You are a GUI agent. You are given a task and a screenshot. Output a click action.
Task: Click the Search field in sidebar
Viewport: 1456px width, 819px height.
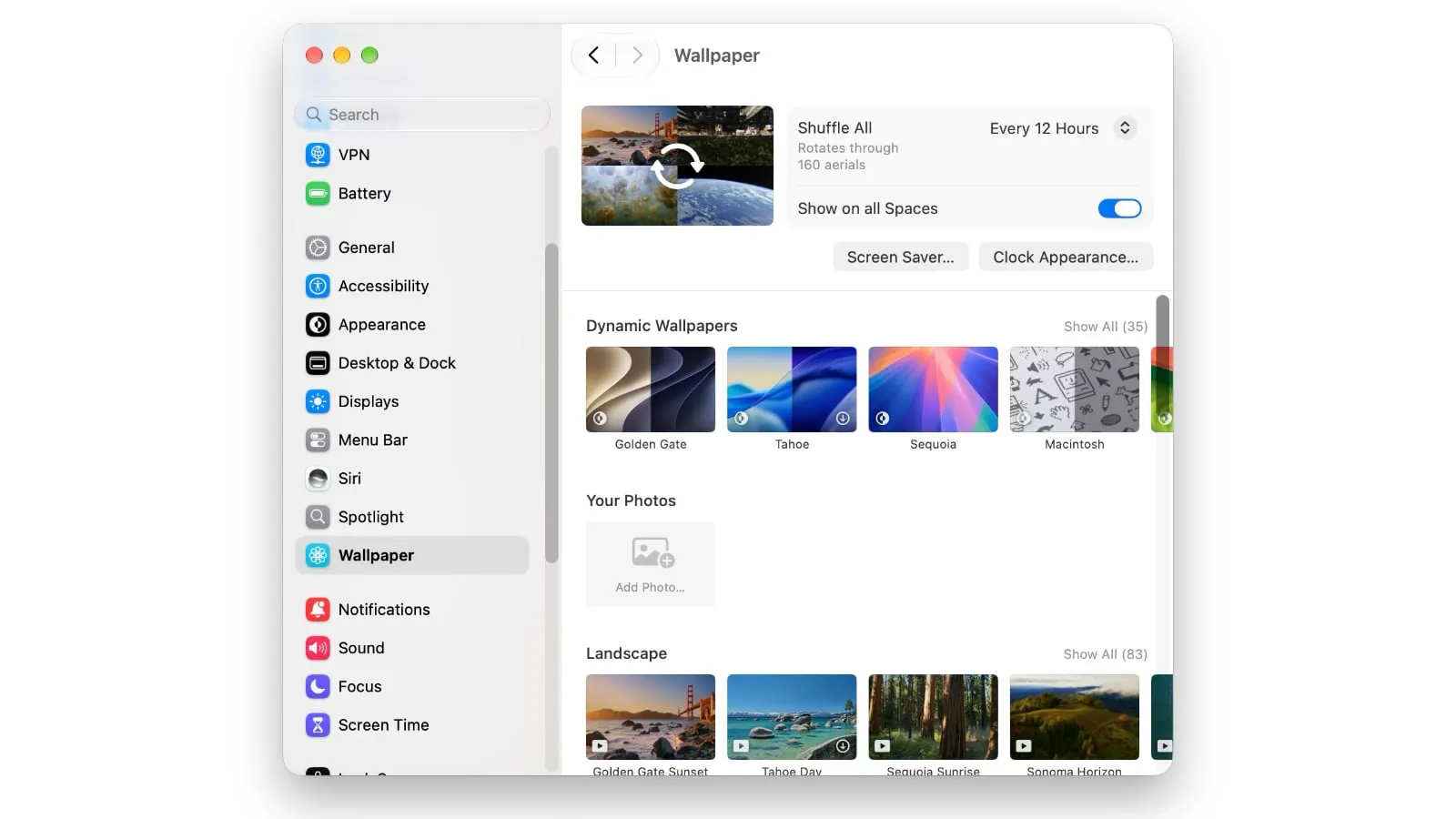point(422,115)
